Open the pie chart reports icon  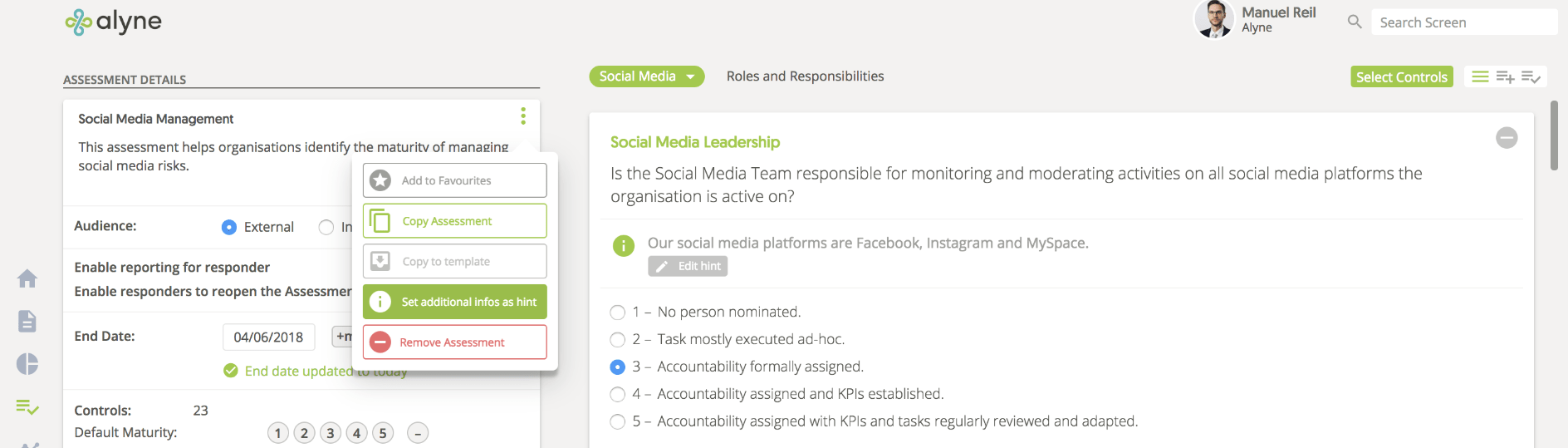(27, 364)
